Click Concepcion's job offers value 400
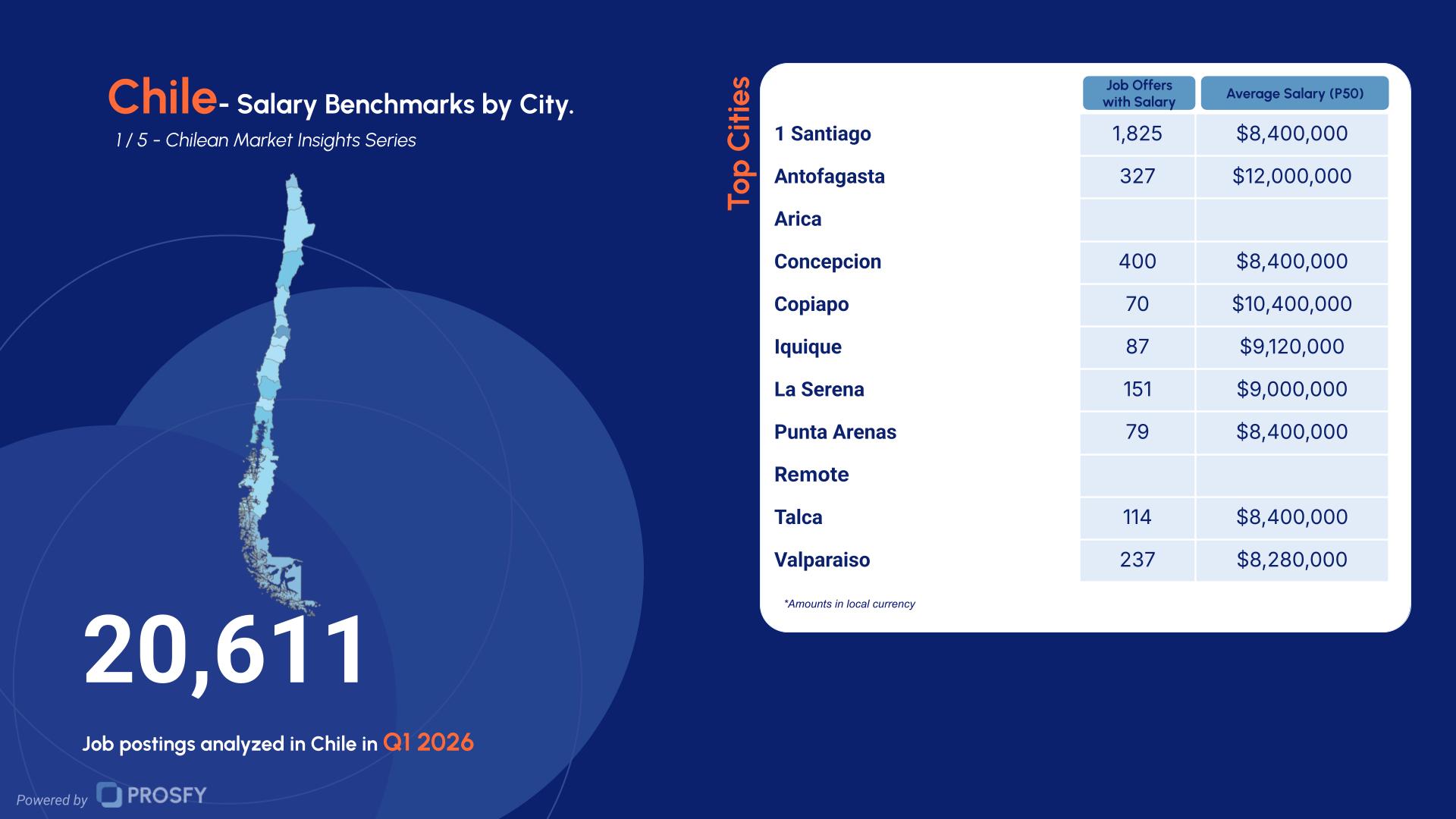 1137,262
